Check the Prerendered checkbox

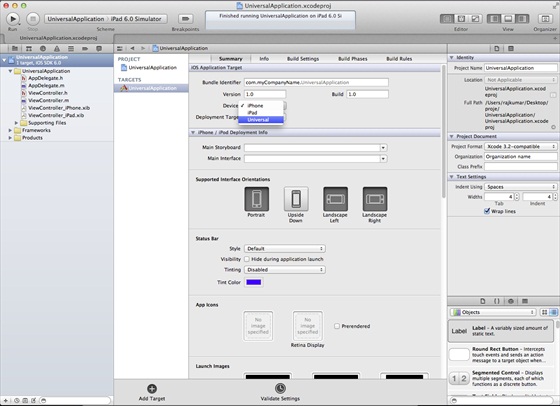pos(337,326)
